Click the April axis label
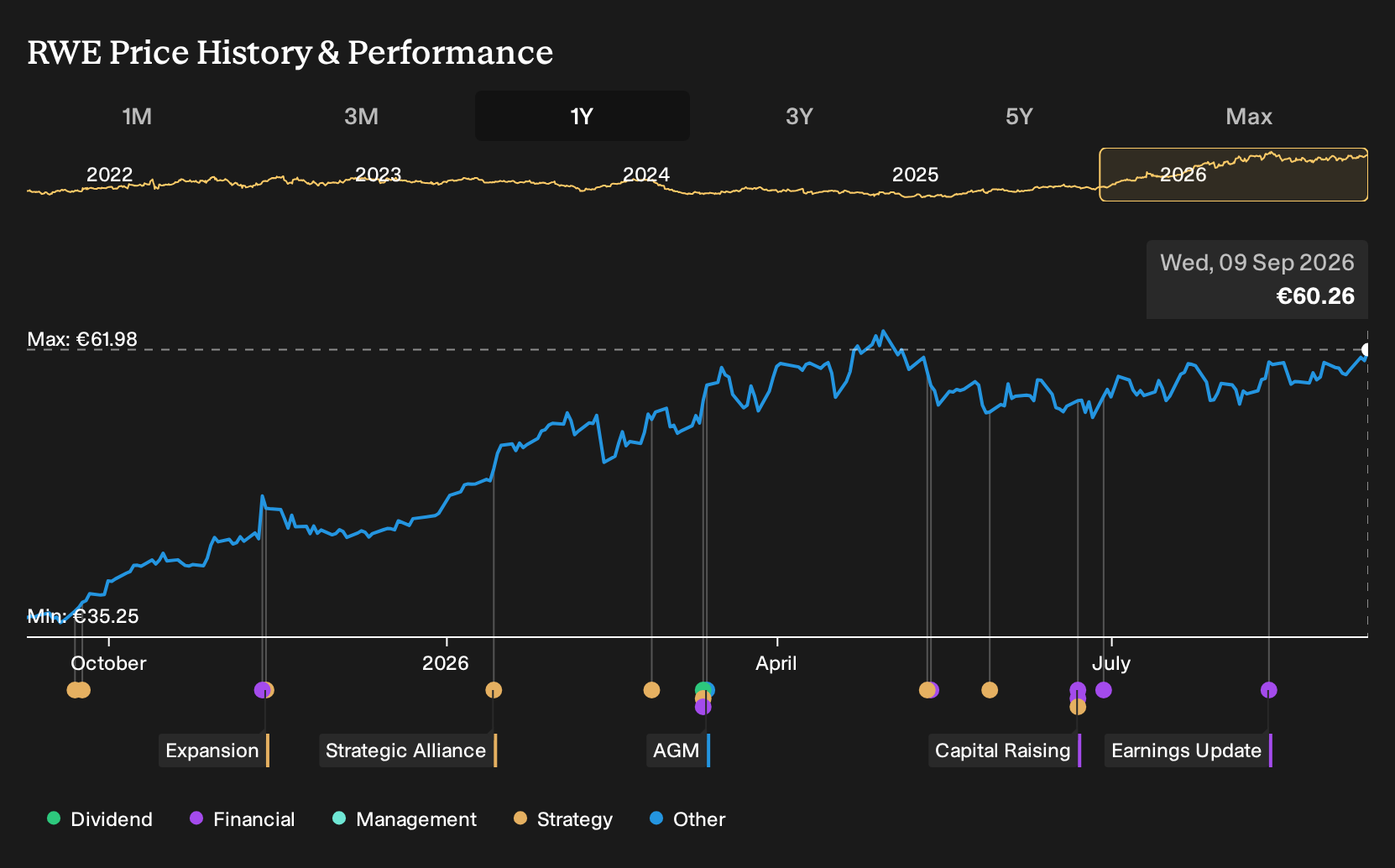 (x=776, y=663)
